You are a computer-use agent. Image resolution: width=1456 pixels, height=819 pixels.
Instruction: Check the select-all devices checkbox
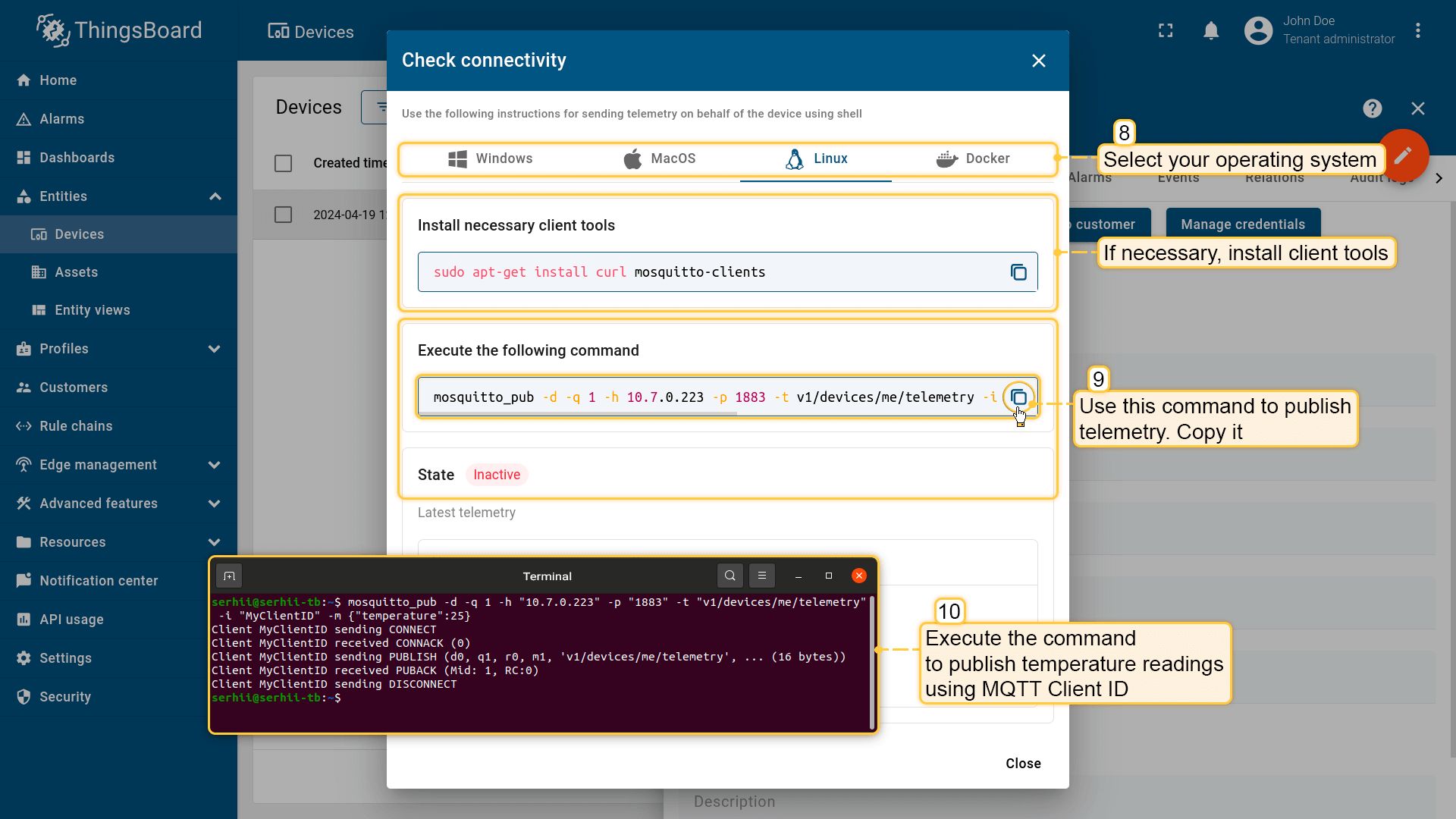click(x=283, y=163)
